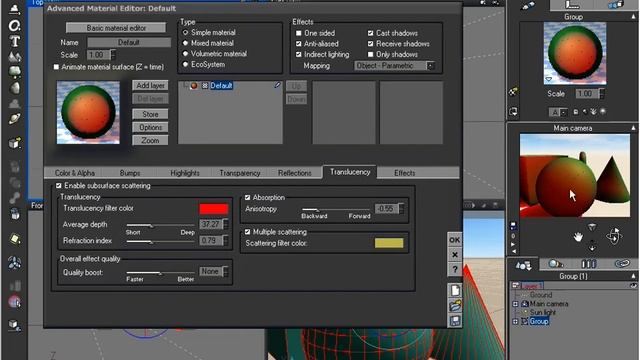
Task: Enable Animate material surface checkbox
Action: (x=56, y=67)
